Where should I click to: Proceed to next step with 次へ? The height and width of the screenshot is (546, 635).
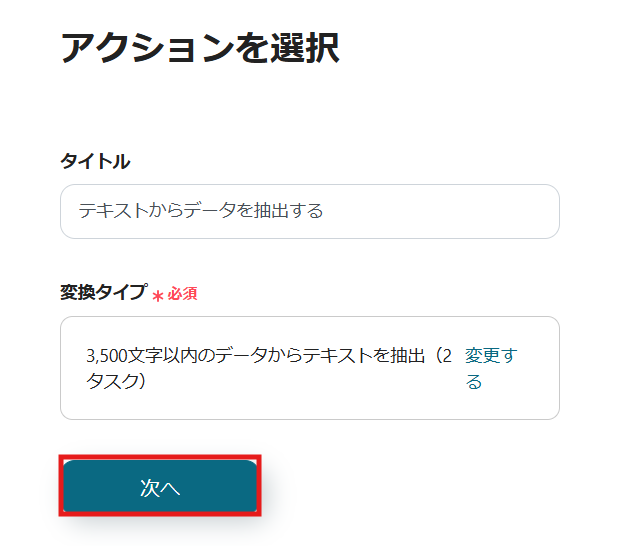pos(160,487)
